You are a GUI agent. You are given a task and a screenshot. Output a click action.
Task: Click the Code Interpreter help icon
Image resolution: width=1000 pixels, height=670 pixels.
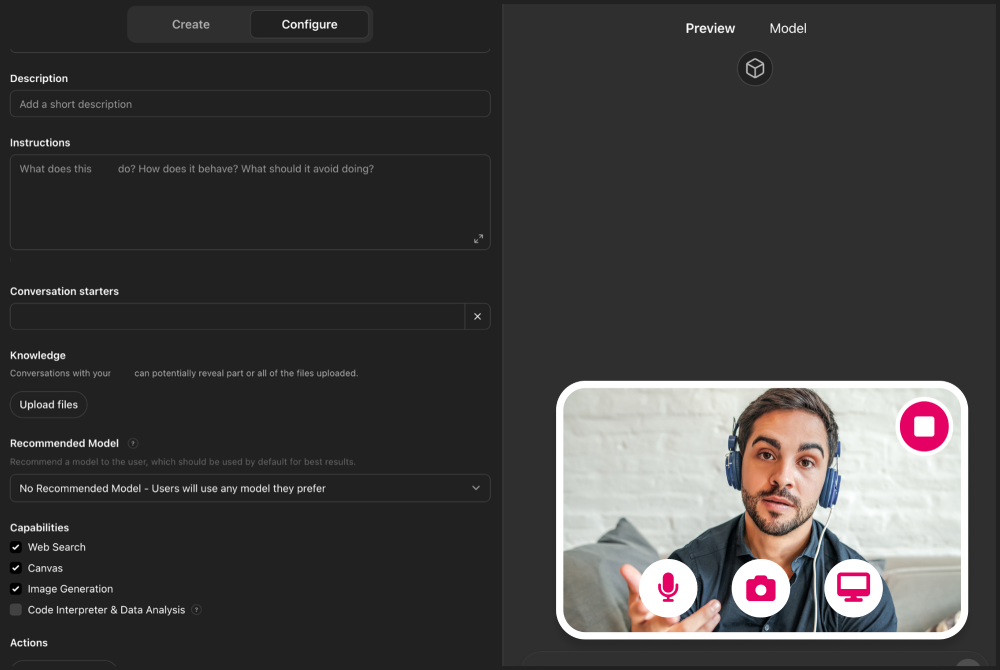click(x=196, y=609)
